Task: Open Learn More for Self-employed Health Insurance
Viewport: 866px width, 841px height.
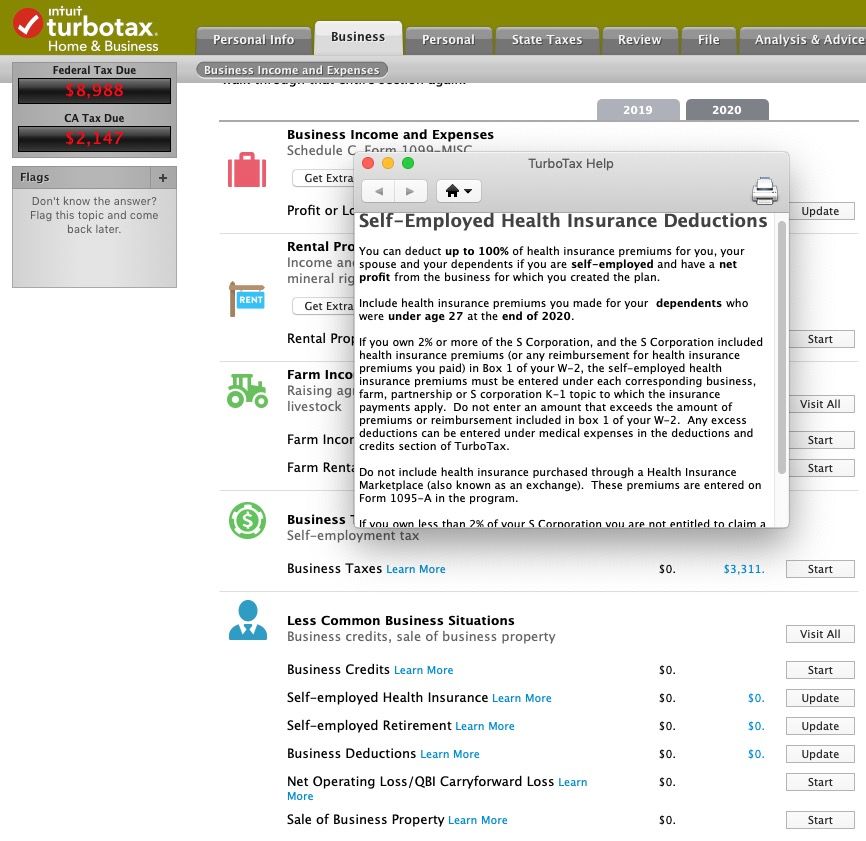Action: [522, 698]
